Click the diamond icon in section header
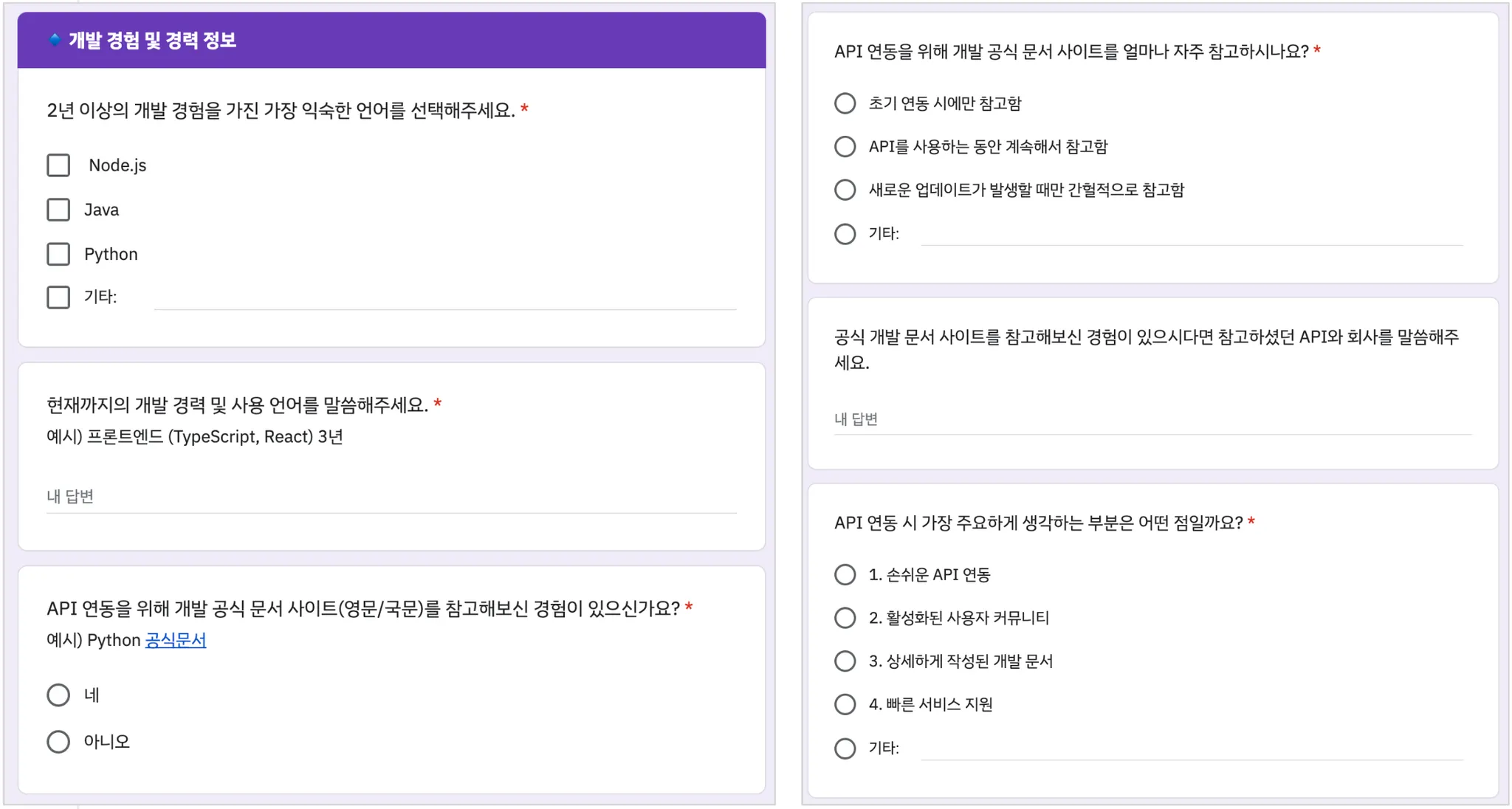This screenshot has width=1512, height=809. (55, 40)
